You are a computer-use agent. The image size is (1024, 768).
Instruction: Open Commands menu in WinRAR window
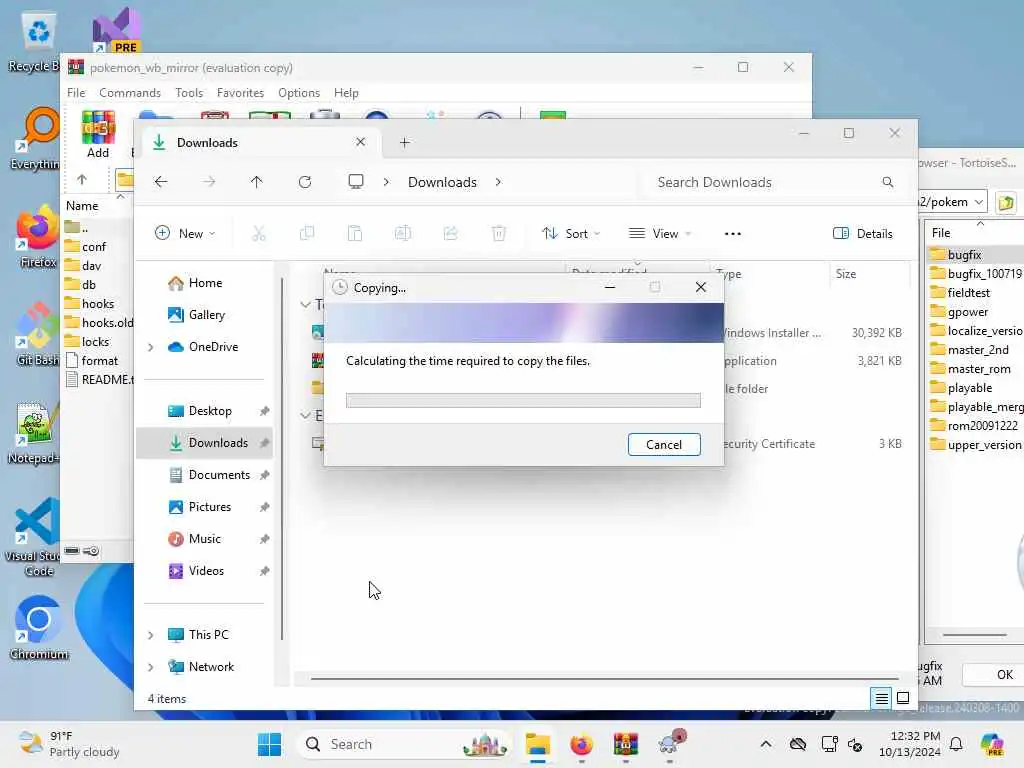[x=130, y=93]
